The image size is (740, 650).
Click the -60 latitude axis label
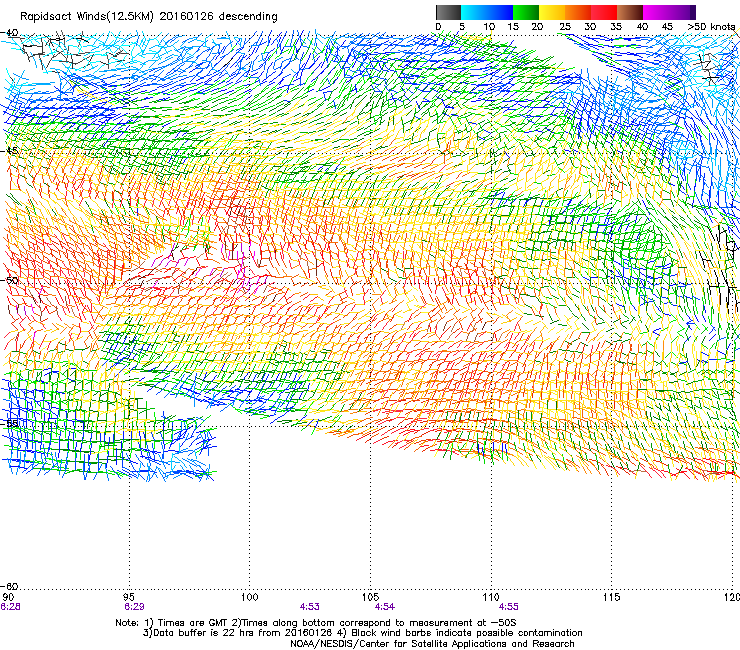coord(9,586)
